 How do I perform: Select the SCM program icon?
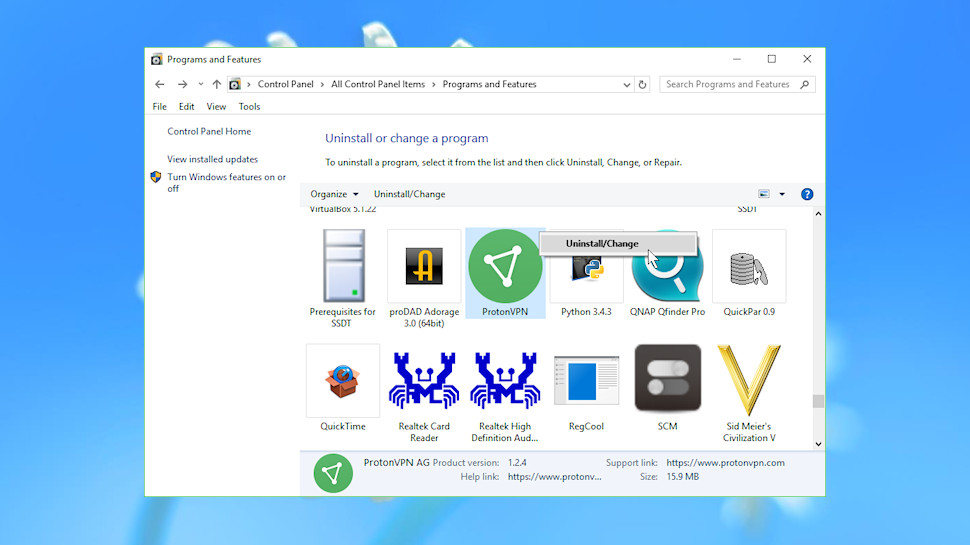tap(667, 378)
